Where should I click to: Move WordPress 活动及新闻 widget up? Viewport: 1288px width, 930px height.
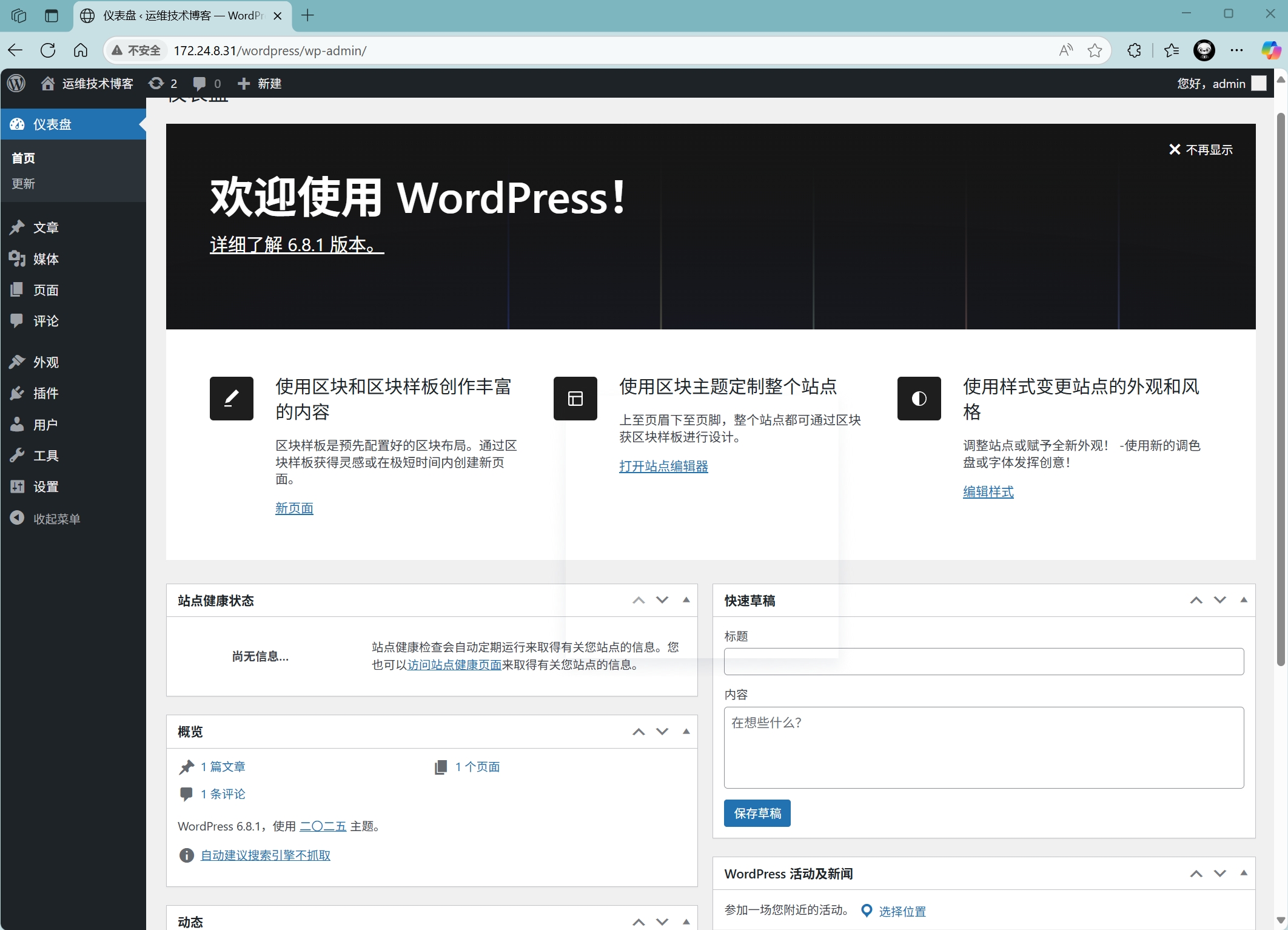pyautogui.click(x=1196, y=873)
